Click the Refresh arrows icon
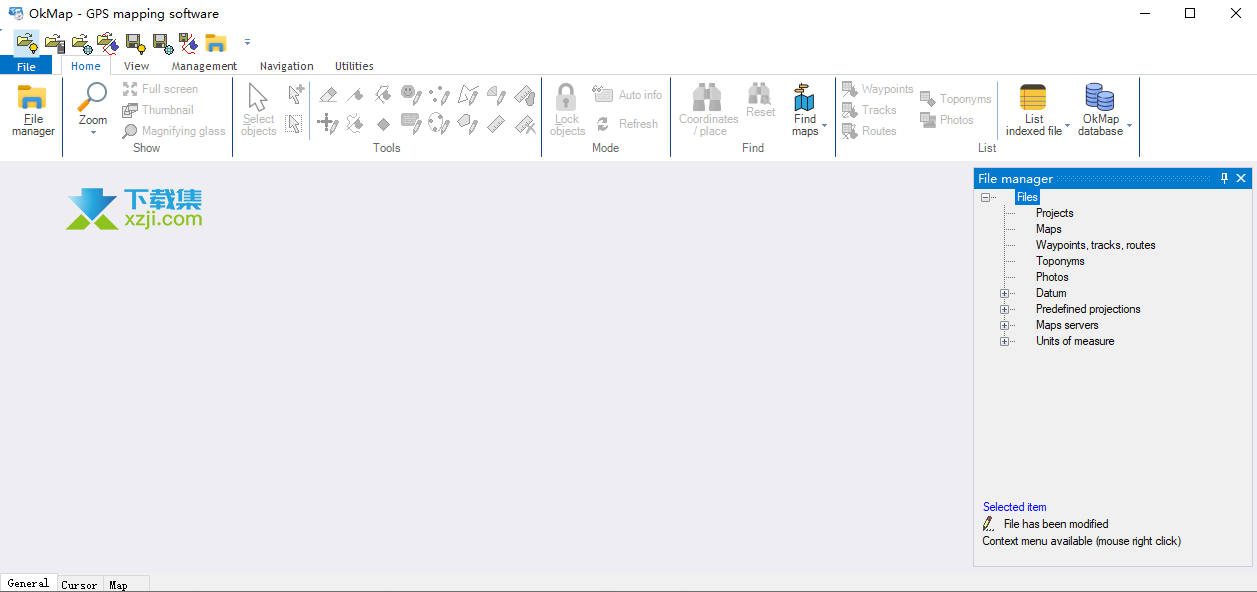This screenshot has height=592, width=1257. tap(602, 124)
